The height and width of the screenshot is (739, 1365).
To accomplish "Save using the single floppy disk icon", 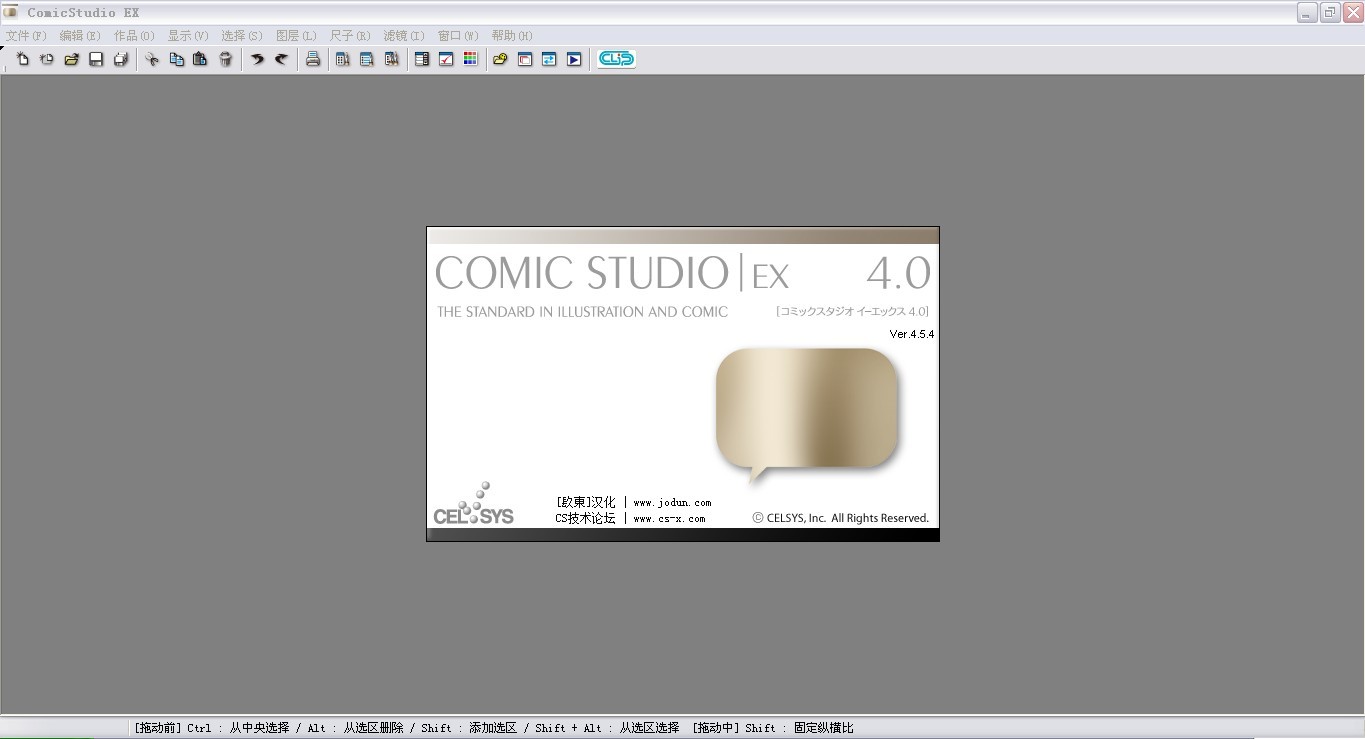I will pos(96,59).
